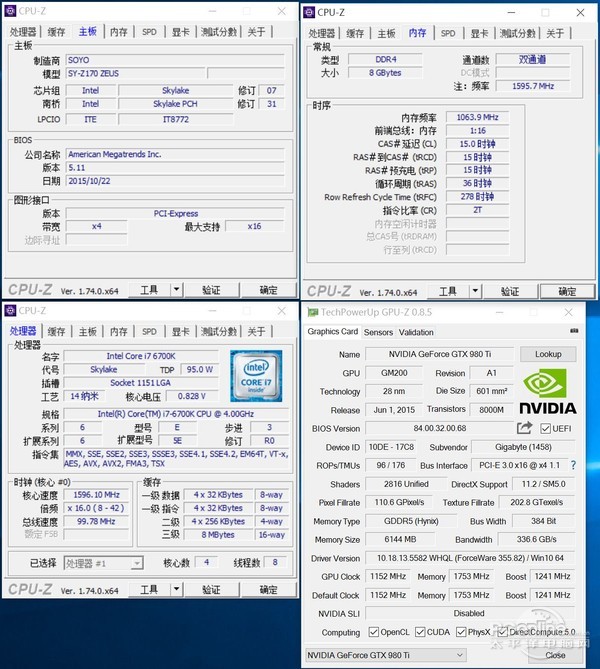Click LPCIO chip value IT8772

click(x=176, y=119)
